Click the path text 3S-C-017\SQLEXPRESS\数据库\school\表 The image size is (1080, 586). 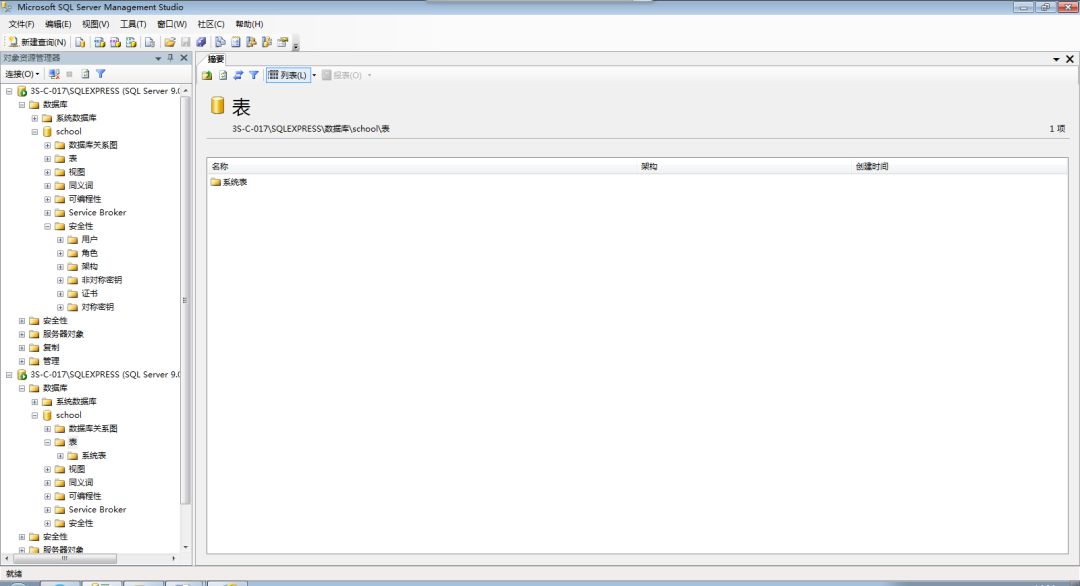point(311,129)
